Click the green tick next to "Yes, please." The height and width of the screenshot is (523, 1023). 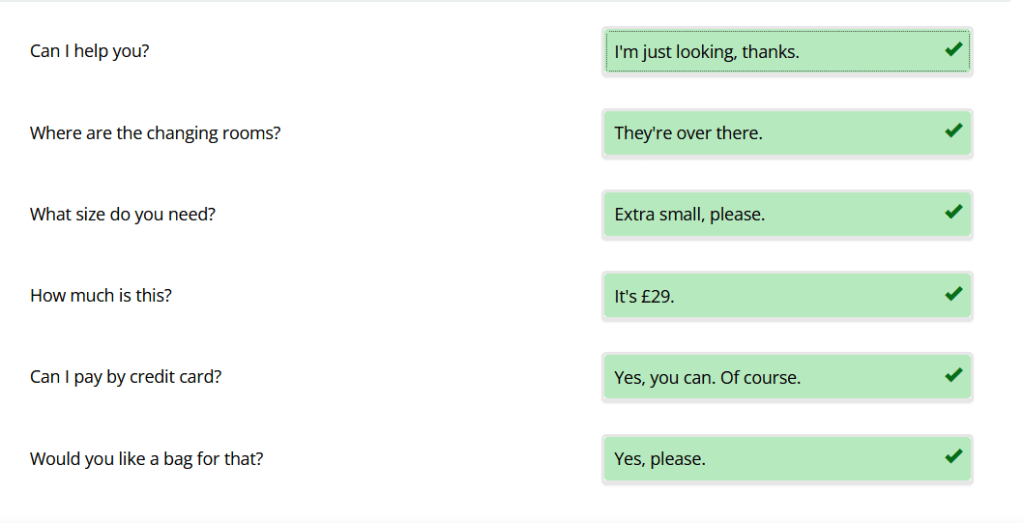[x=953, y=457]
